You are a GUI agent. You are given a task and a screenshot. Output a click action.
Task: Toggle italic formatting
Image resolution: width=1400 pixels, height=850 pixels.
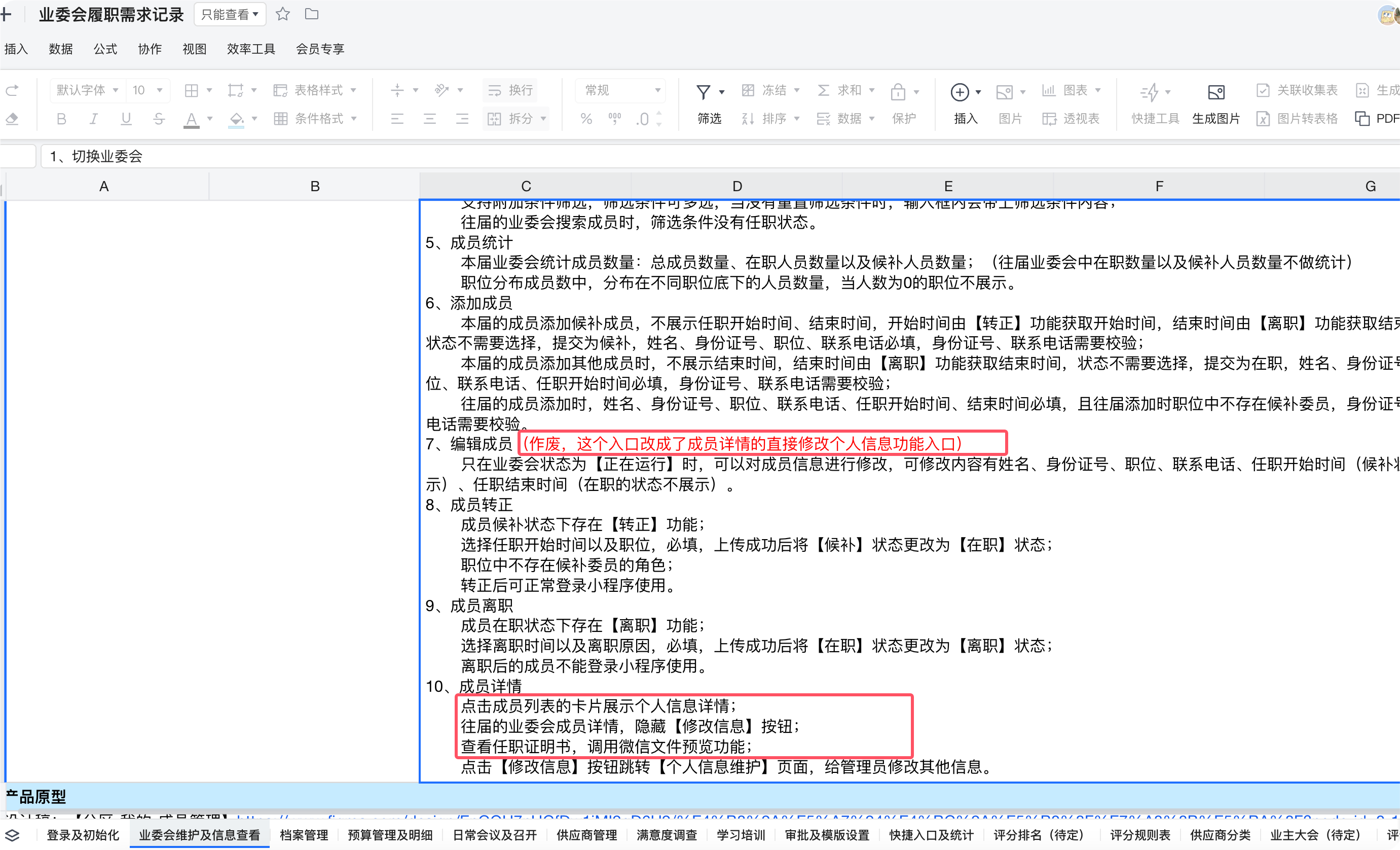click(x=93, y=118)
